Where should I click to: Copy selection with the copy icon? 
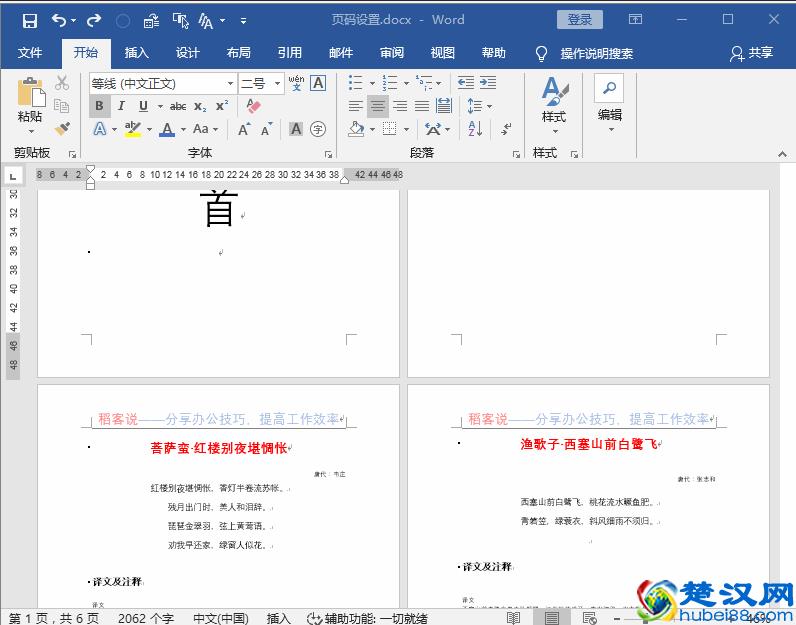pos(61,106)
